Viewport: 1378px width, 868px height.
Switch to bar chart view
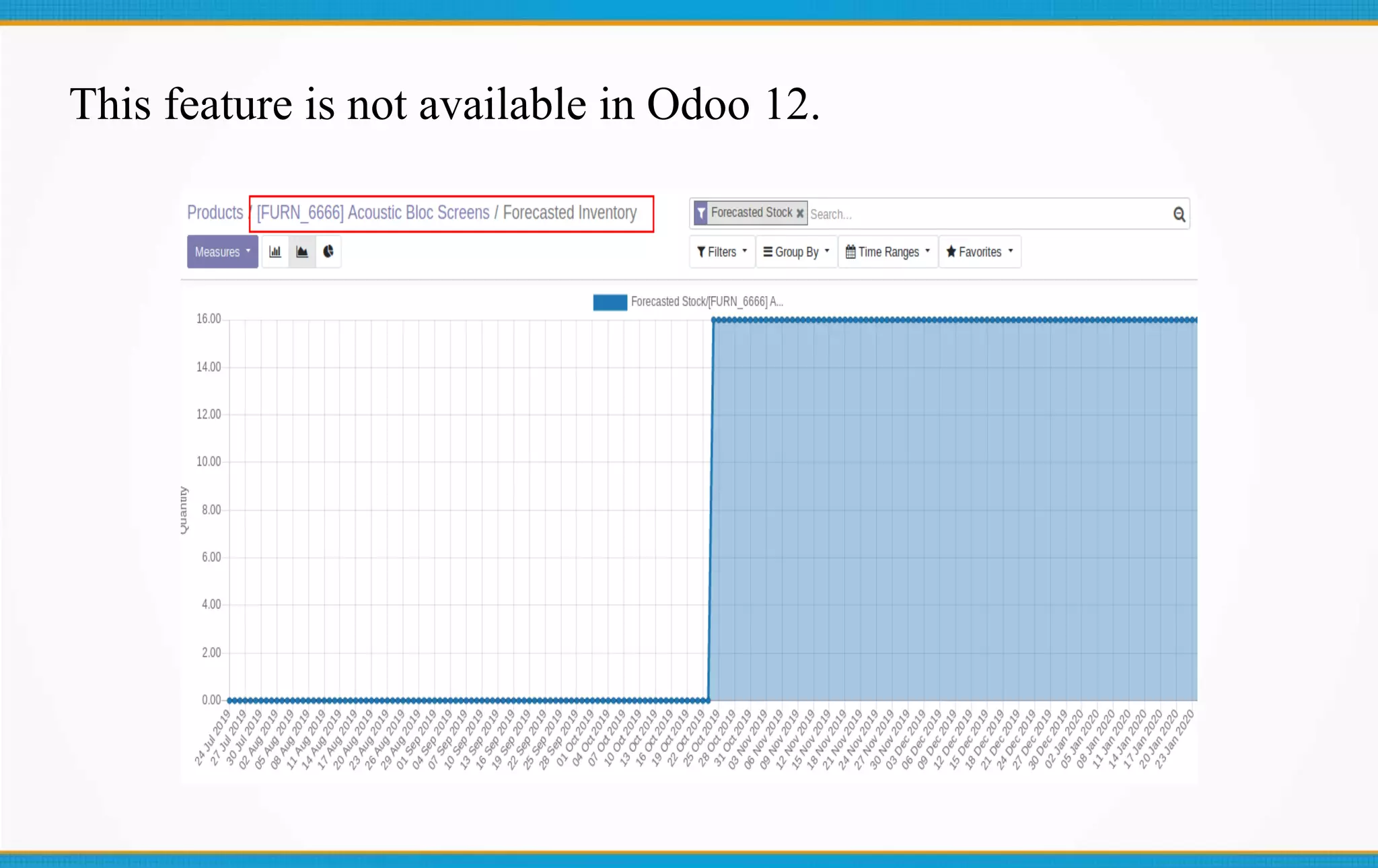[275, 252]
